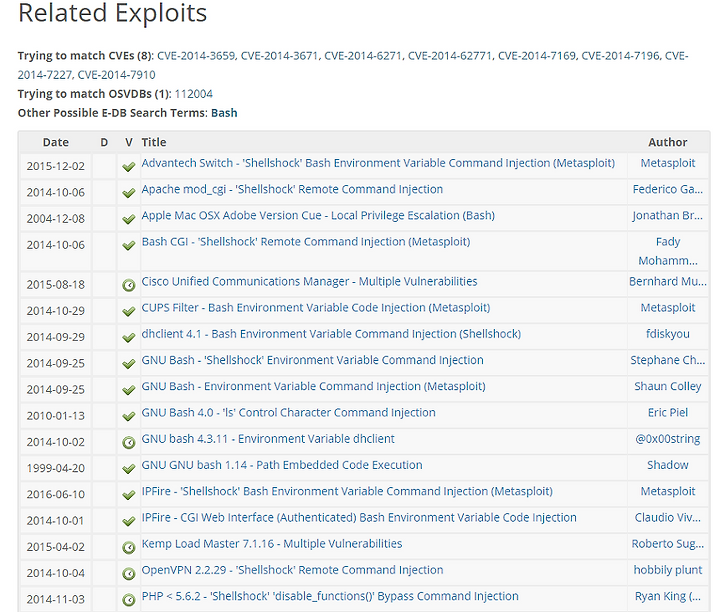
Task: Click verified checkmark for Apple Mac OSX row
Action: pos(129,219)
